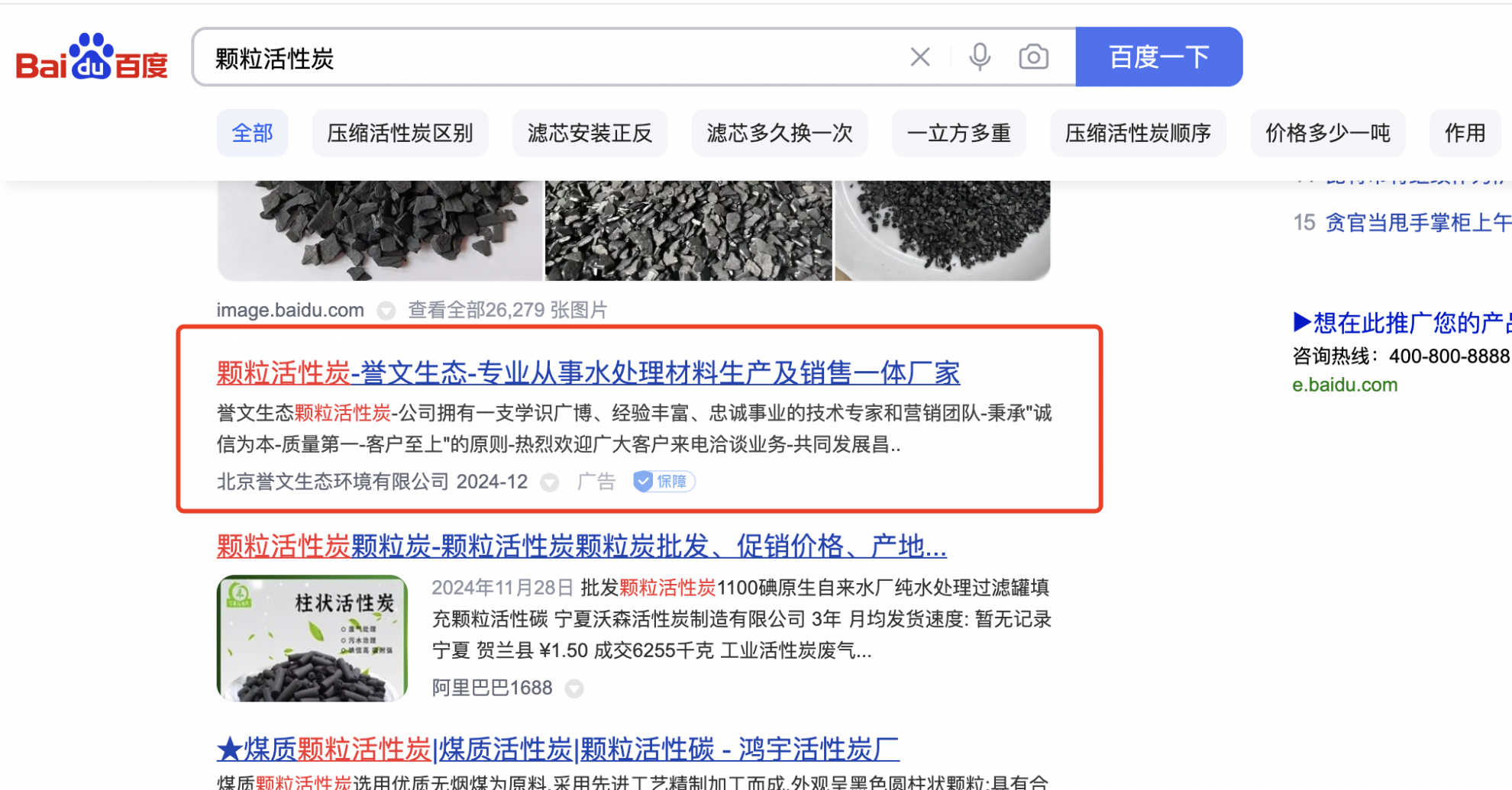This screenshot has height=790, width=1512.
Task: Click the Baidu logo
Action: pos(92,57)
